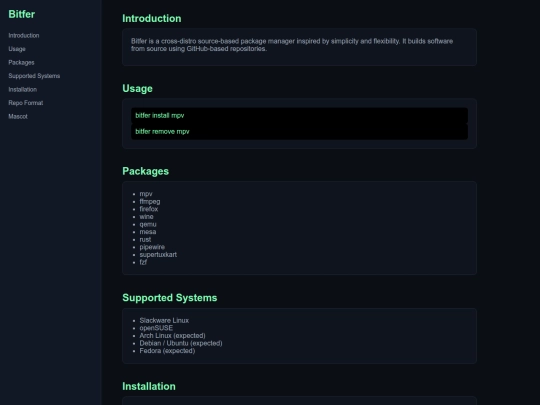Select the 'bitfer install mpv' code line
Viewport: 540px width, 405px height.
tap(299, 115)
